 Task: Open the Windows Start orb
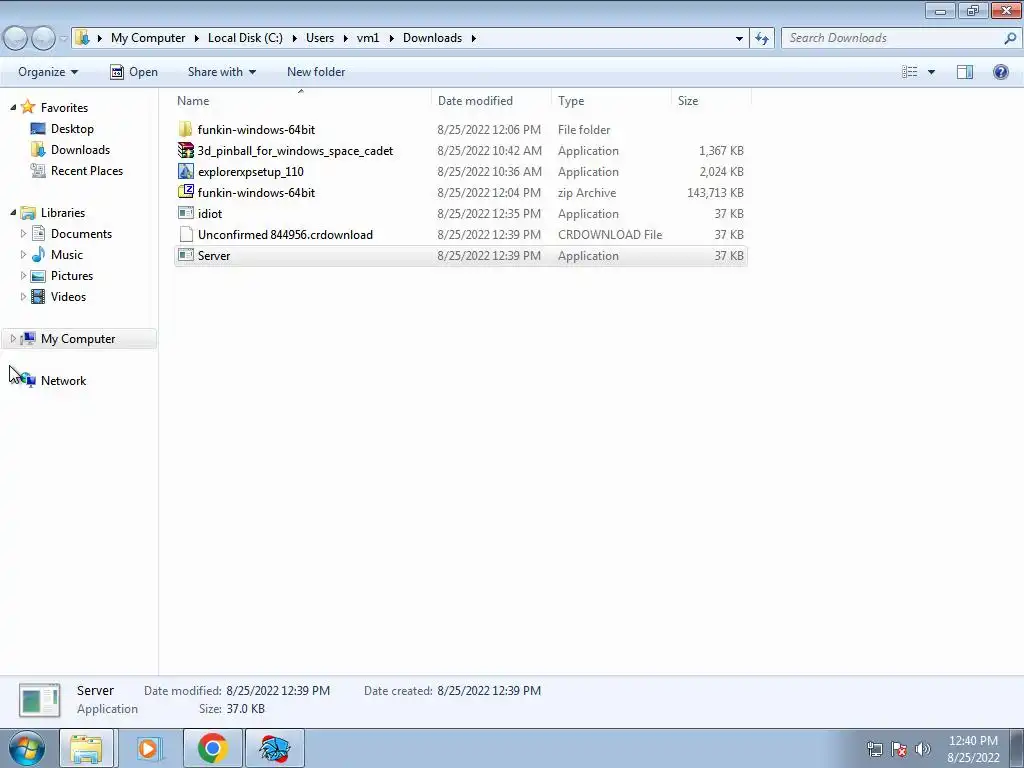27,748
